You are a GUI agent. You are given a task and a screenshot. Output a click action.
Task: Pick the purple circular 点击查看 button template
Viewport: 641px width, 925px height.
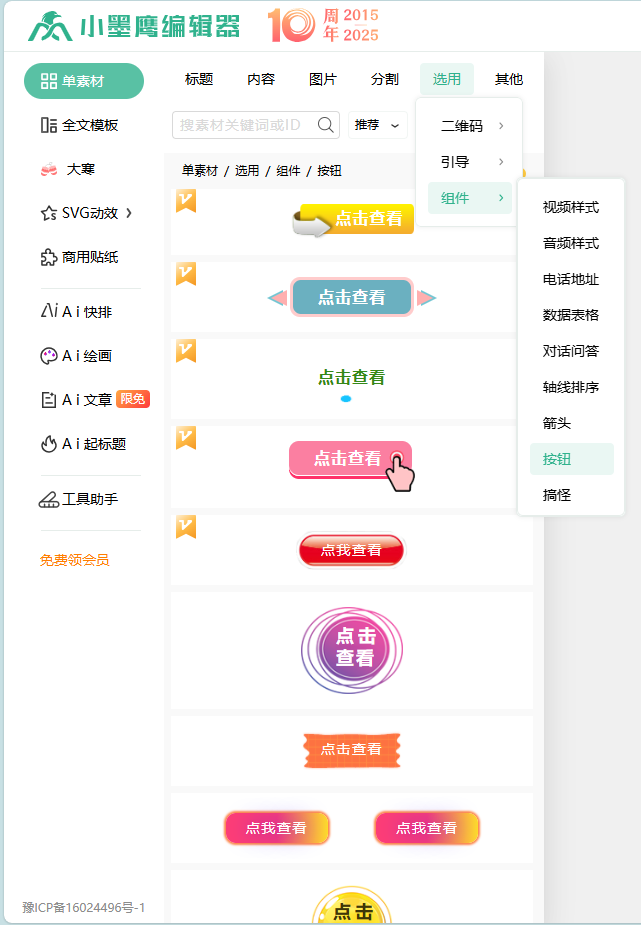pos(352,650)
